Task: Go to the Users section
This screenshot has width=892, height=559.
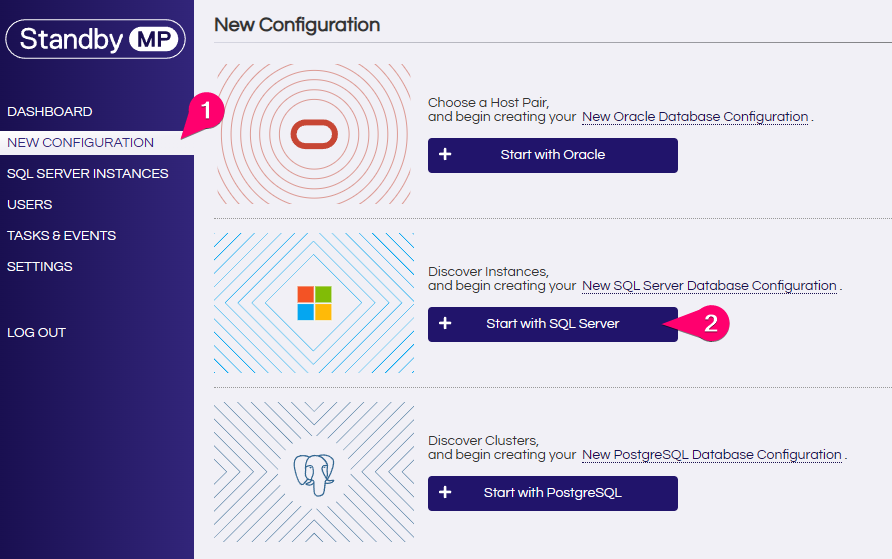Action: pos(30,204)
